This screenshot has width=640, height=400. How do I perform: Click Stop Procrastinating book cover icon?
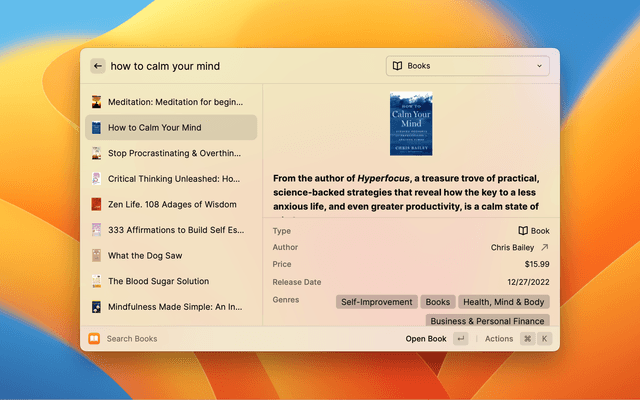click(96, 153)
